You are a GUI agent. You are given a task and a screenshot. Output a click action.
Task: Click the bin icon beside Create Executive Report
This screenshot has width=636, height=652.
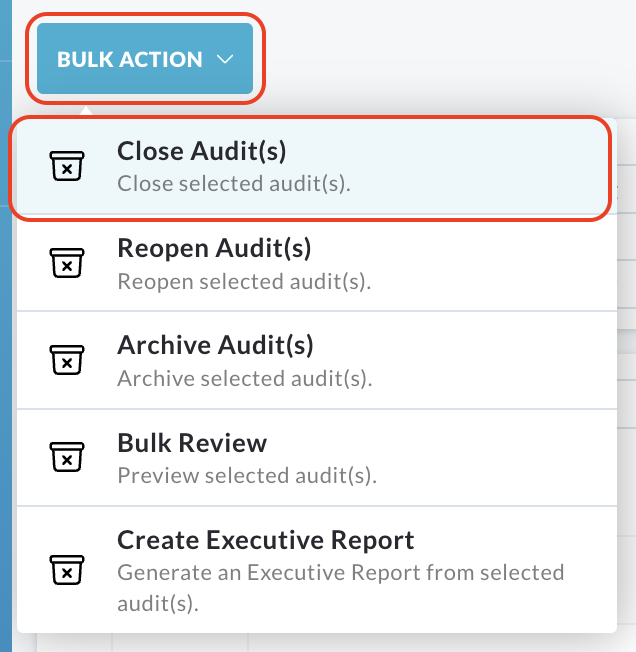click(67, 570)
